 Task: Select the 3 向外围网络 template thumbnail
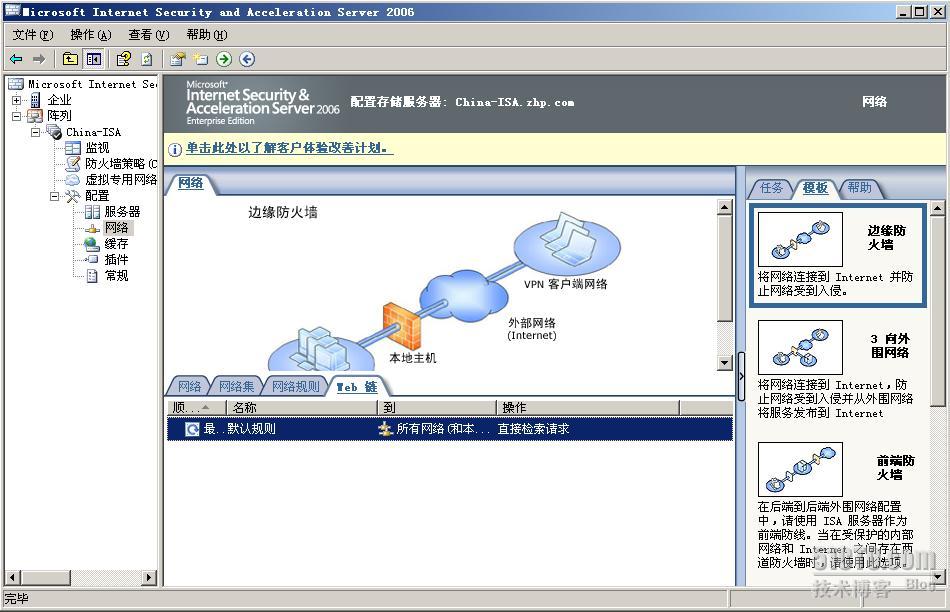800,347
